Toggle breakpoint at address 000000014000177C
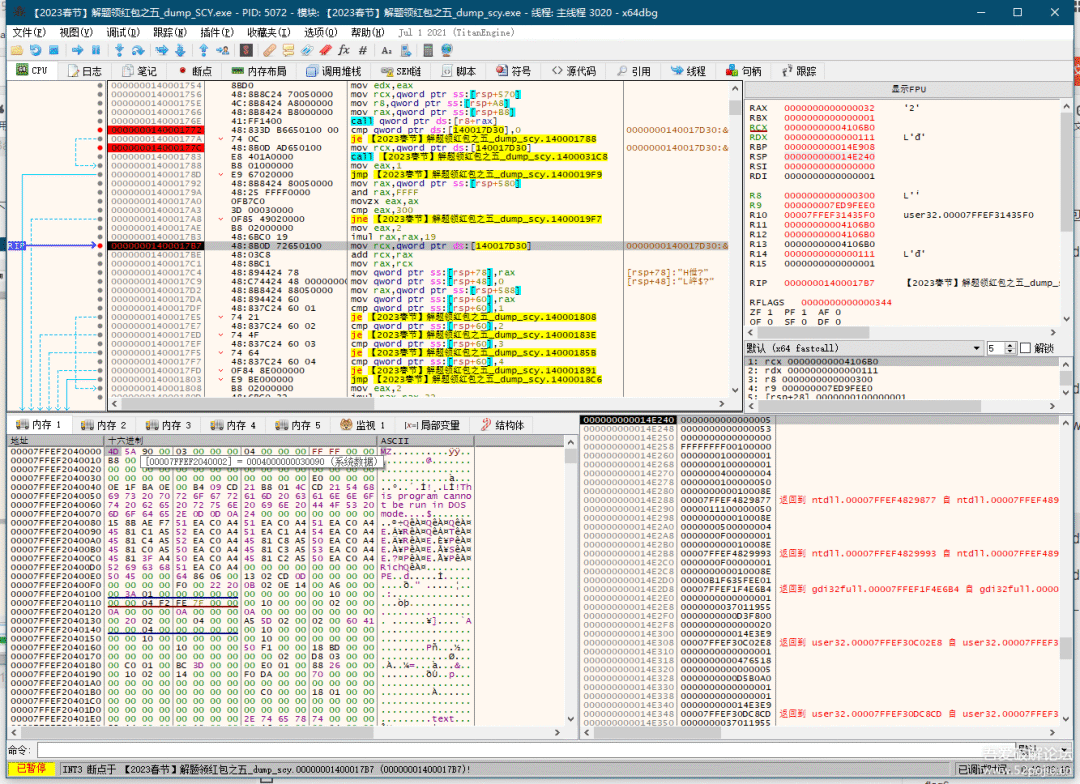 click(x=100, y=147)
